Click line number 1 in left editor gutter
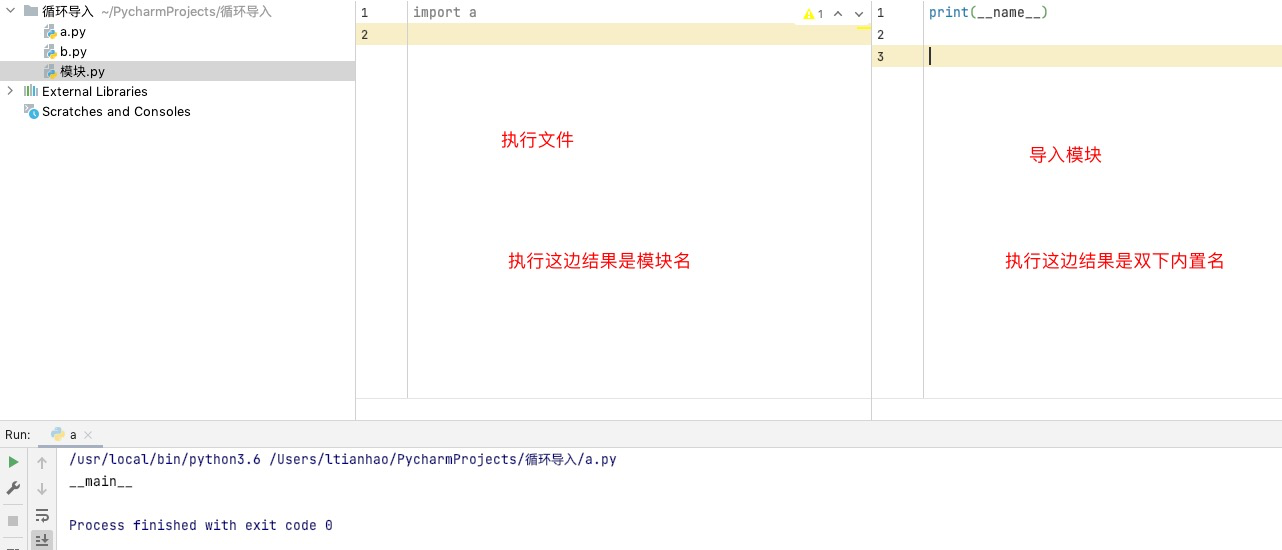 coord(364,13)
